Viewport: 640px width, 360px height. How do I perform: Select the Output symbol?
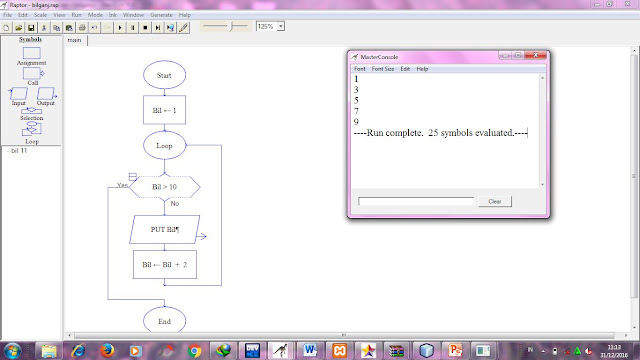[46, 93]
